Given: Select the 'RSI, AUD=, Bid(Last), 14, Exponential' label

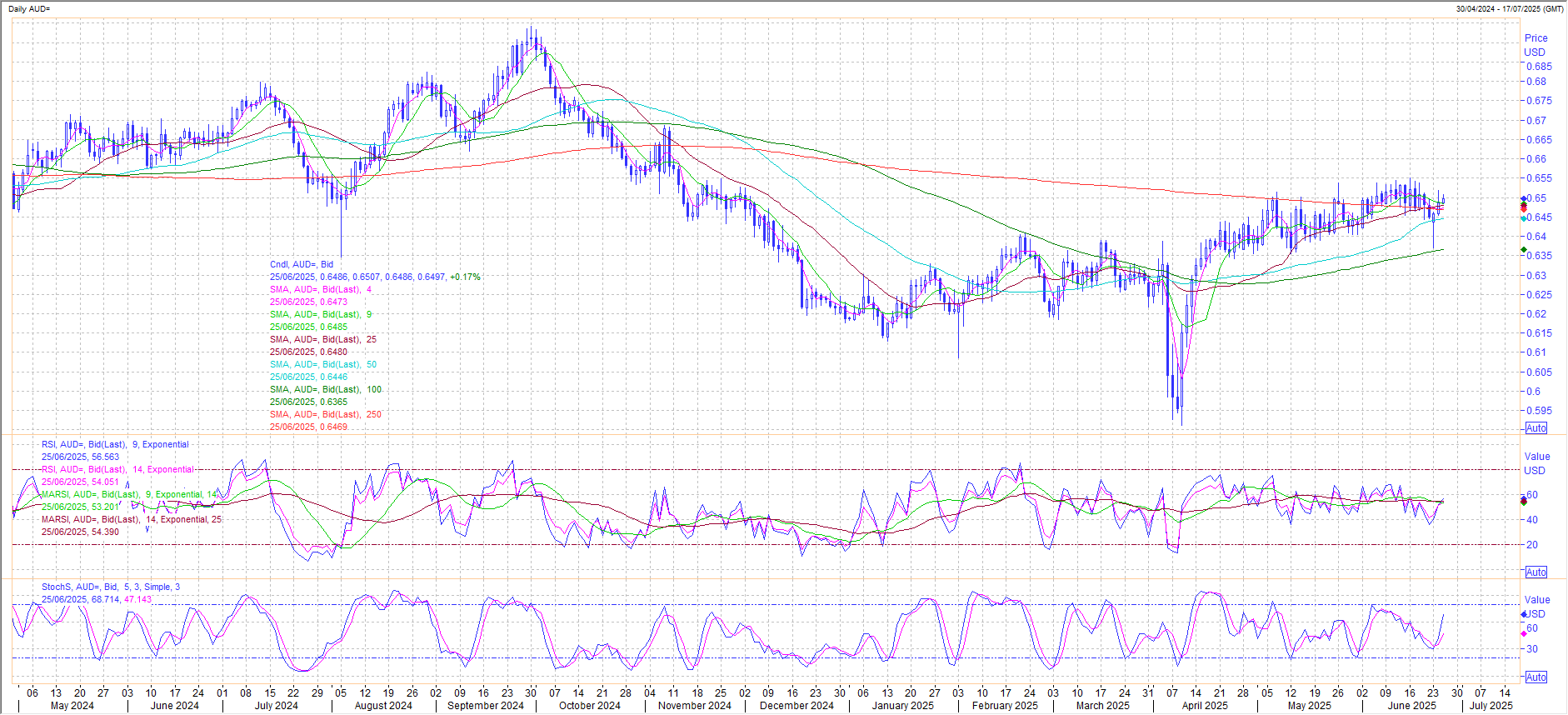Looking at the screenshot, I should tap(117, 470).
